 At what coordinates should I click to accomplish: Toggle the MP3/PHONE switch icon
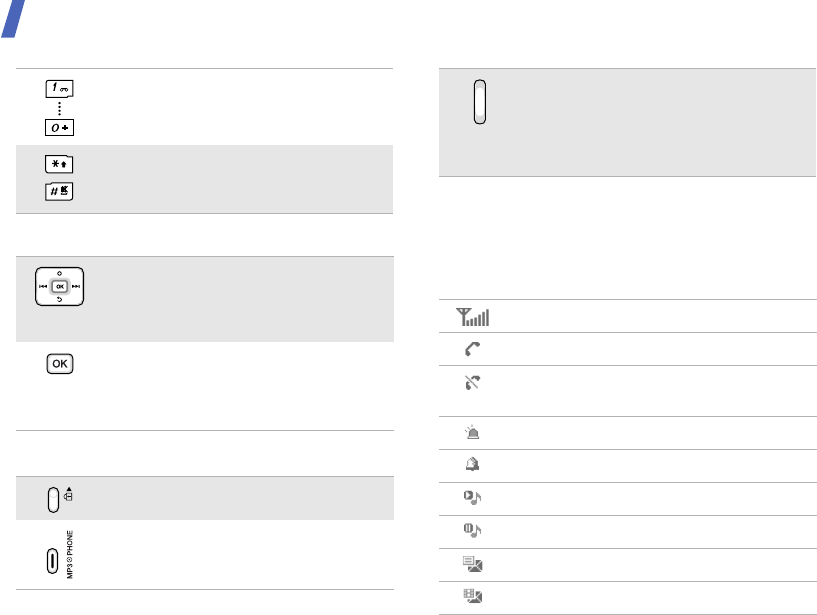tap(53, 561)
